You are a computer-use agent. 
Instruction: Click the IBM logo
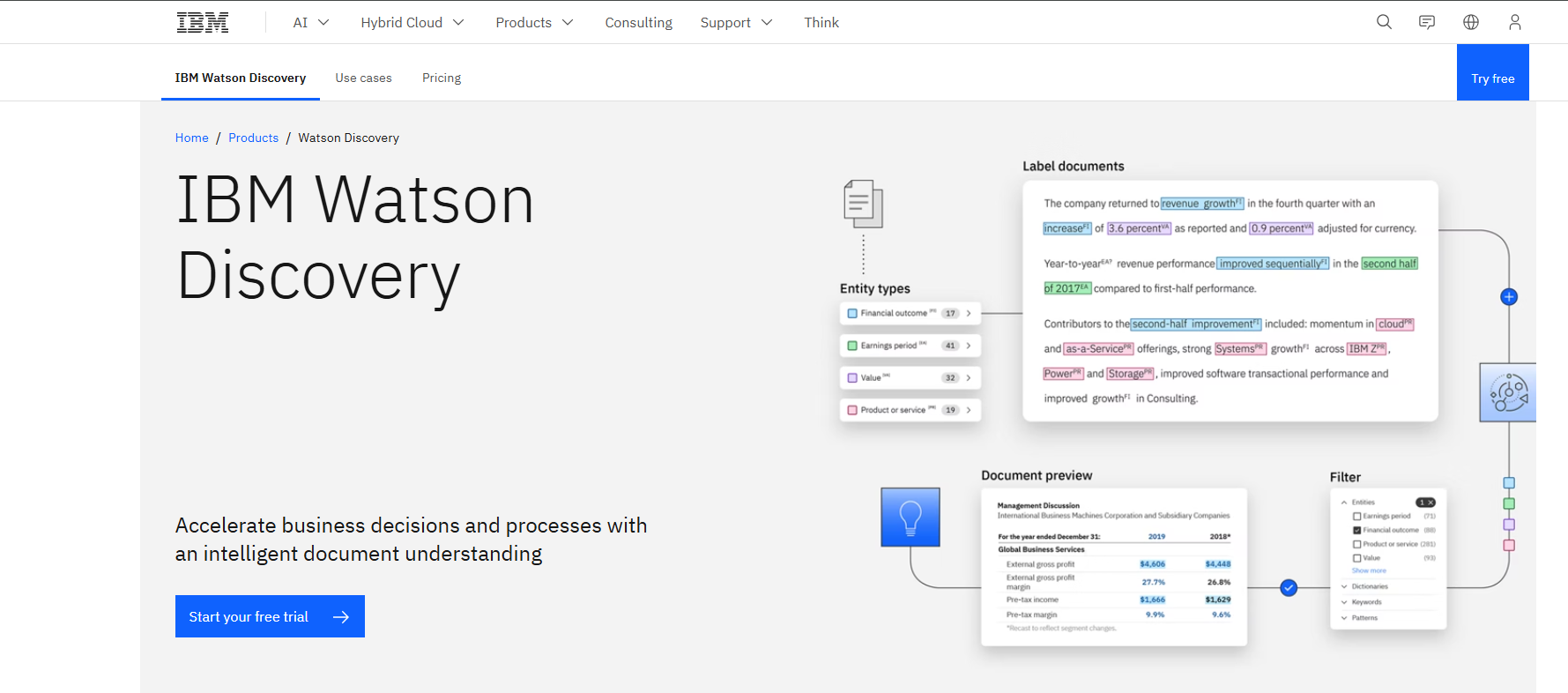(203, 22)
